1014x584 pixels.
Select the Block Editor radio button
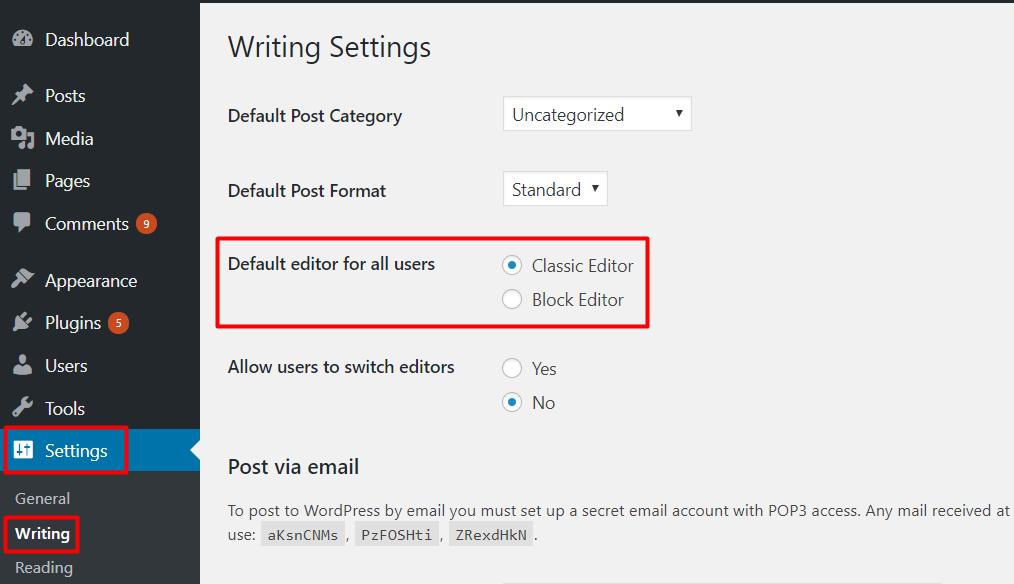click(512, 299)
